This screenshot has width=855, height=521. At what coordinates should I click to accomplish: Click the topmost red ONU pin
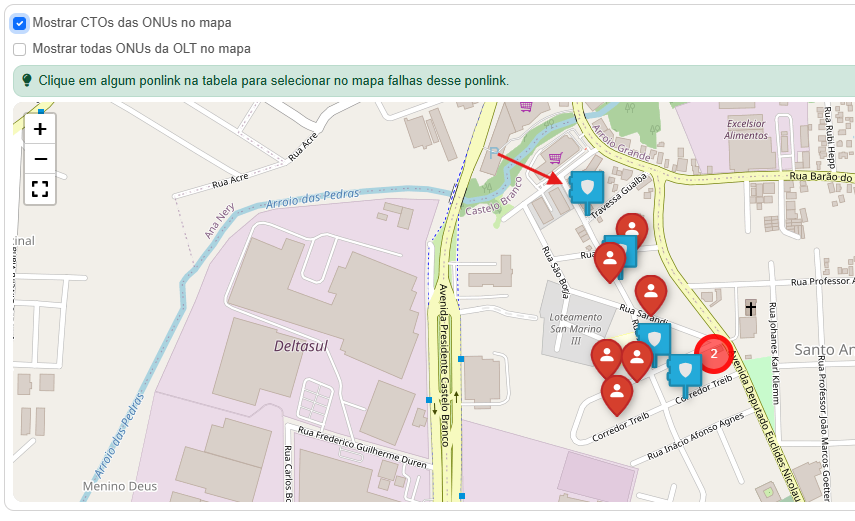pos(631,230)
